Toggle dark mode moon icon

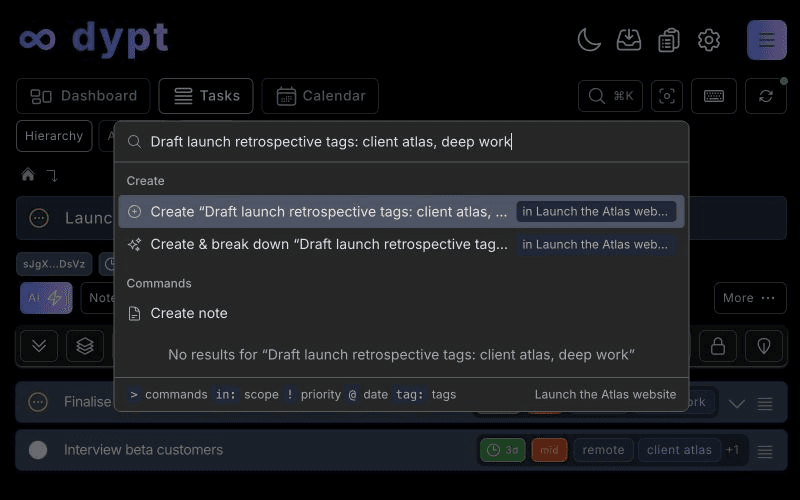coord(589,40)
